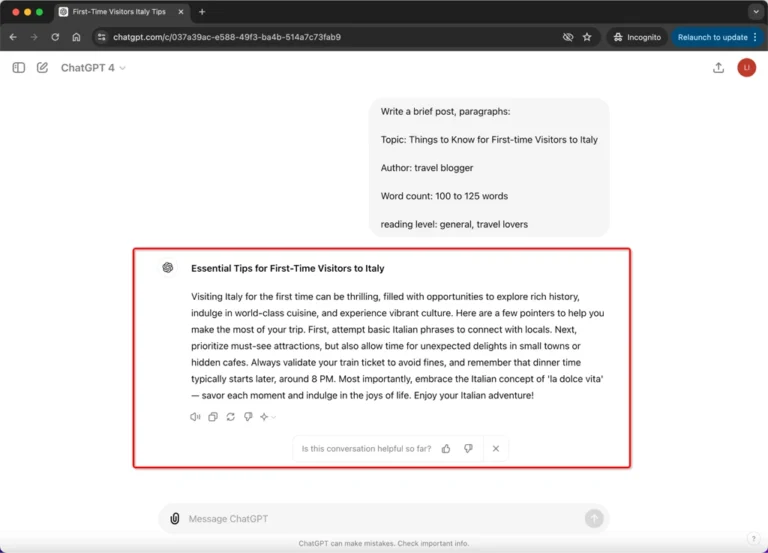Attach a file with the paperclip icon
Viewport: 768px width, 553px height.
[x=174, y=518]
